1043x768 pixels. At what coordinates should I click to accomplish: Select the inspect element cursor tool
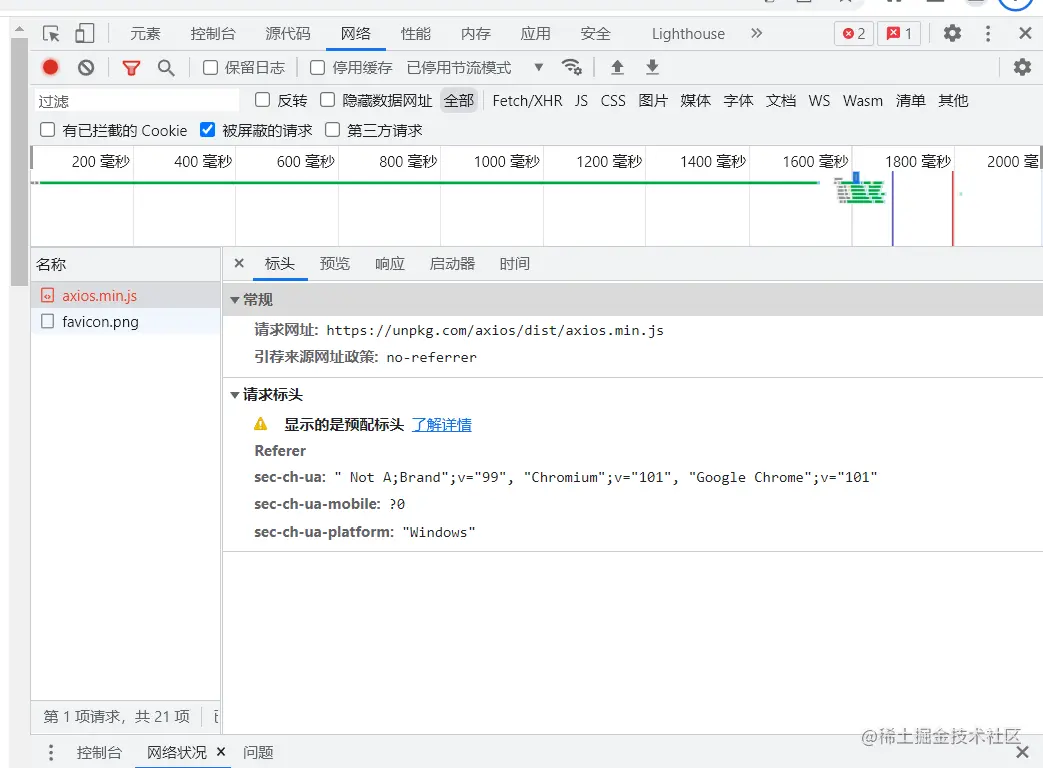[50, 33]
